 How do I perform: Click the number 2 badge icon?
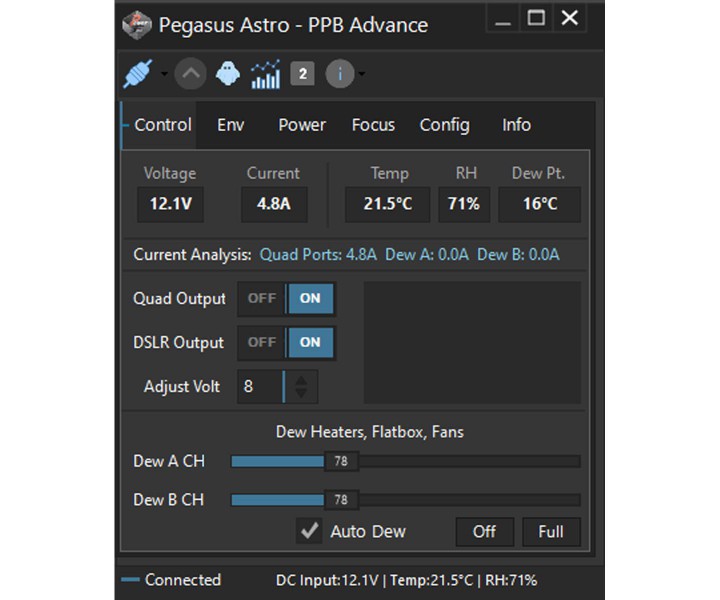click(302, 73)
